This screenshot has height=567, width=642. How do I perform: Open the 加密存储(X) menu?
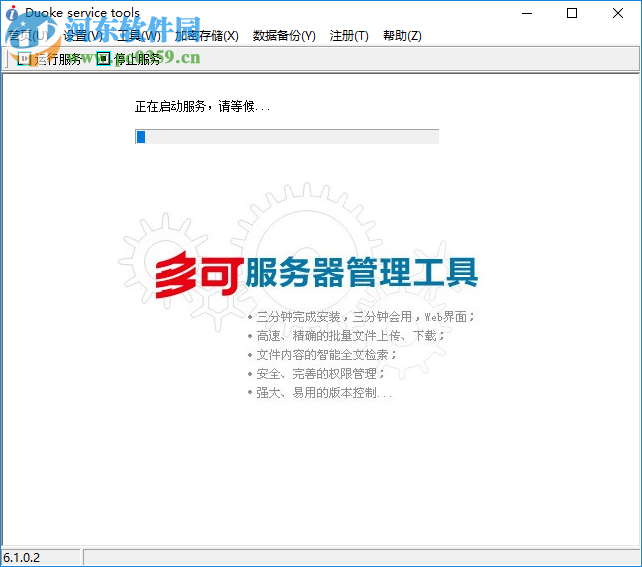pos(206,36)
